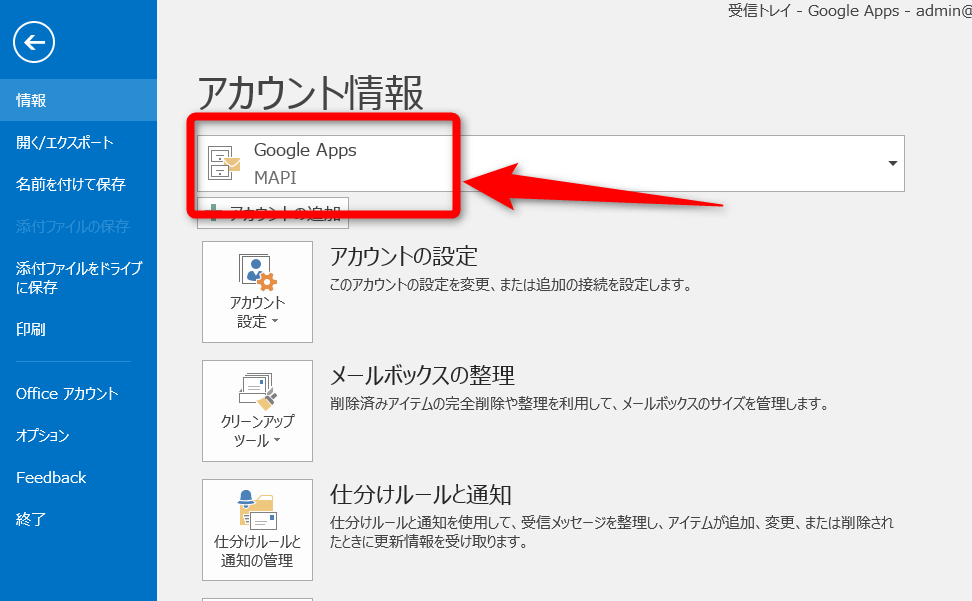Click the 添付ファイルの保存 disabled item
Image resolution: width=972 pixels, height=601 pixels.
[x=73, y=226]
